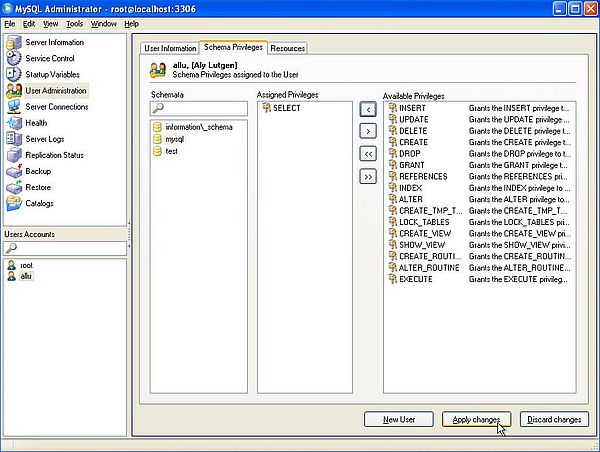Click EXECUTE privilege key icon

[393, 279]
